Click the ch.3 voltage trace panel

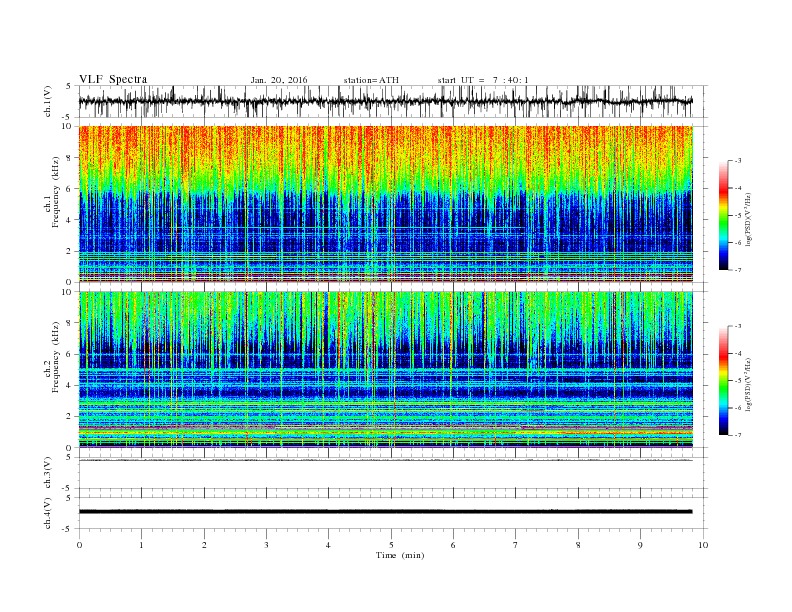[393, 473]
